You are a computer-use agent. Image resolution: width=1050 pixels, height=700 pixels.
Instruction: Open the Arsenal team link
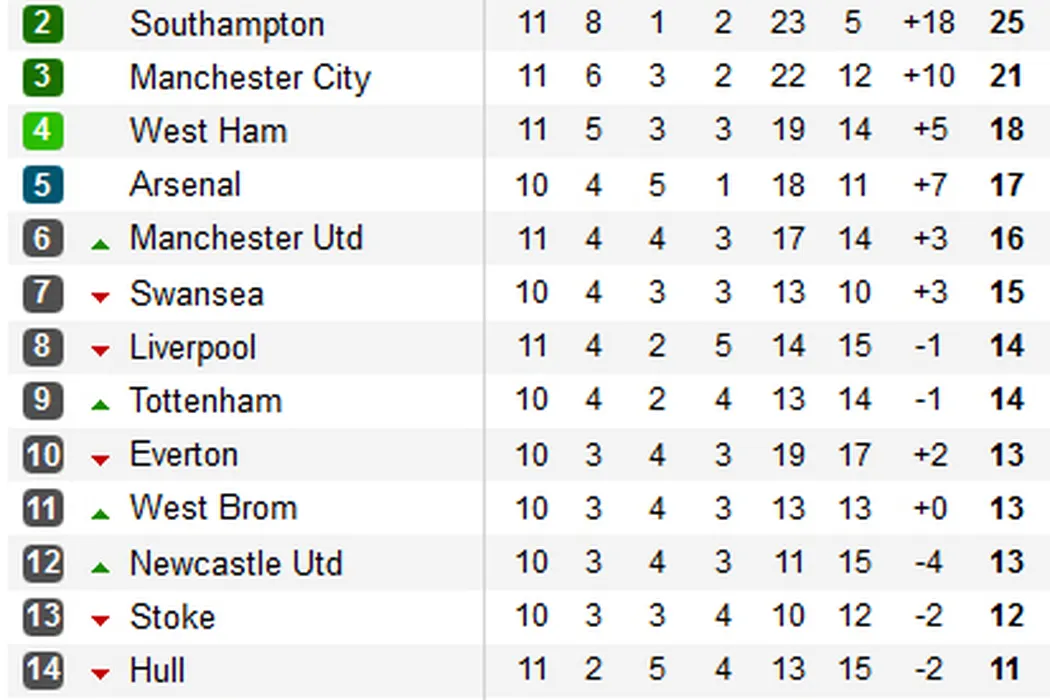(185, 185)
